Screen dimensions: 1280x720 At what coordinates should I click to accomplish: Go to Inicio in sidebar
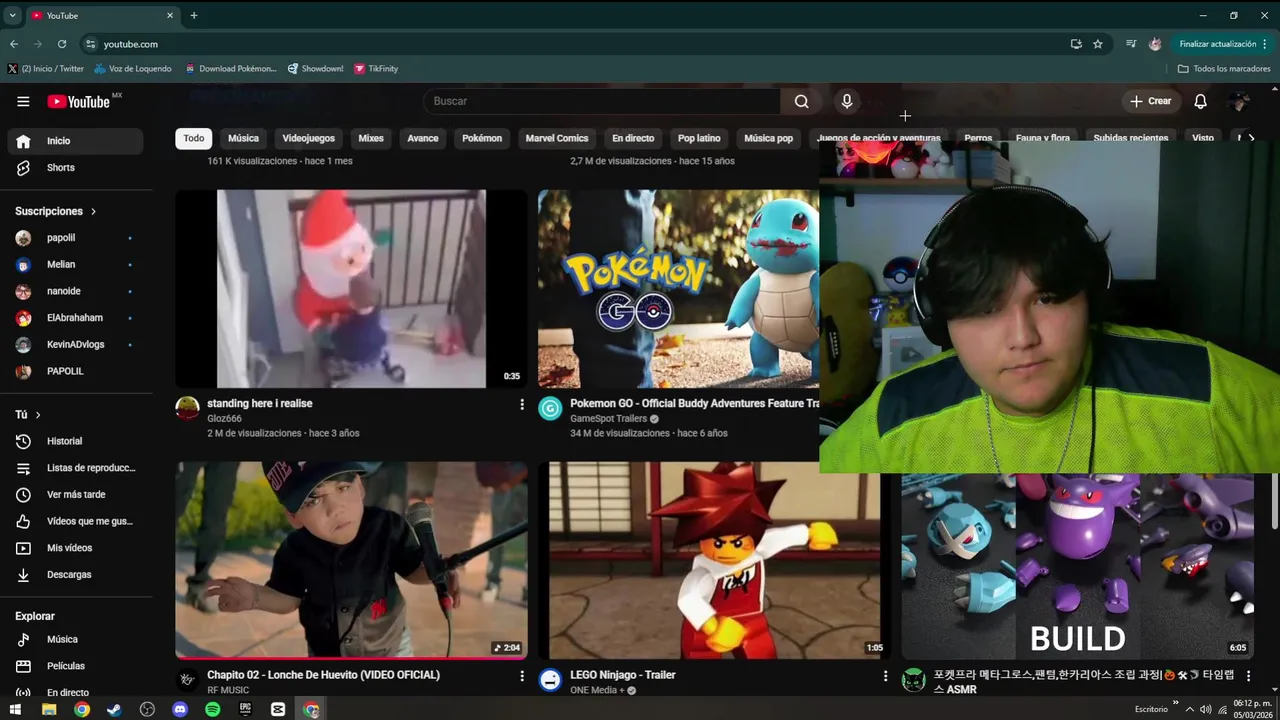(x=75, y=141)
